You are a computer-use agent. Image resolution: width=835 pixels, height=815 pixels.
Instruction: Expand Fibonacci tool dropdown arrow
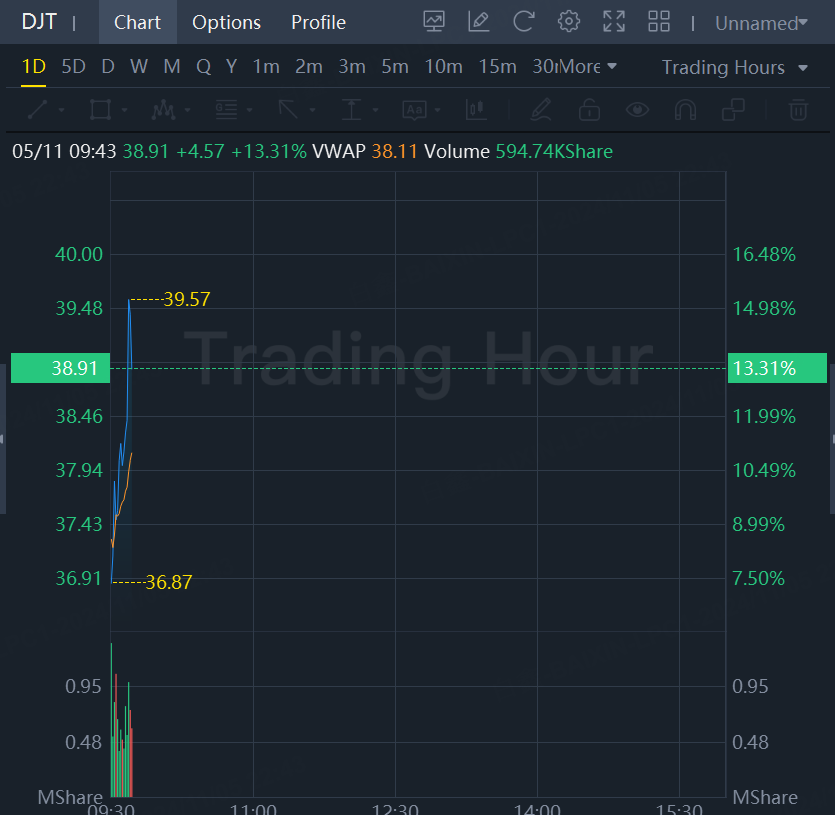coord(249,110)
